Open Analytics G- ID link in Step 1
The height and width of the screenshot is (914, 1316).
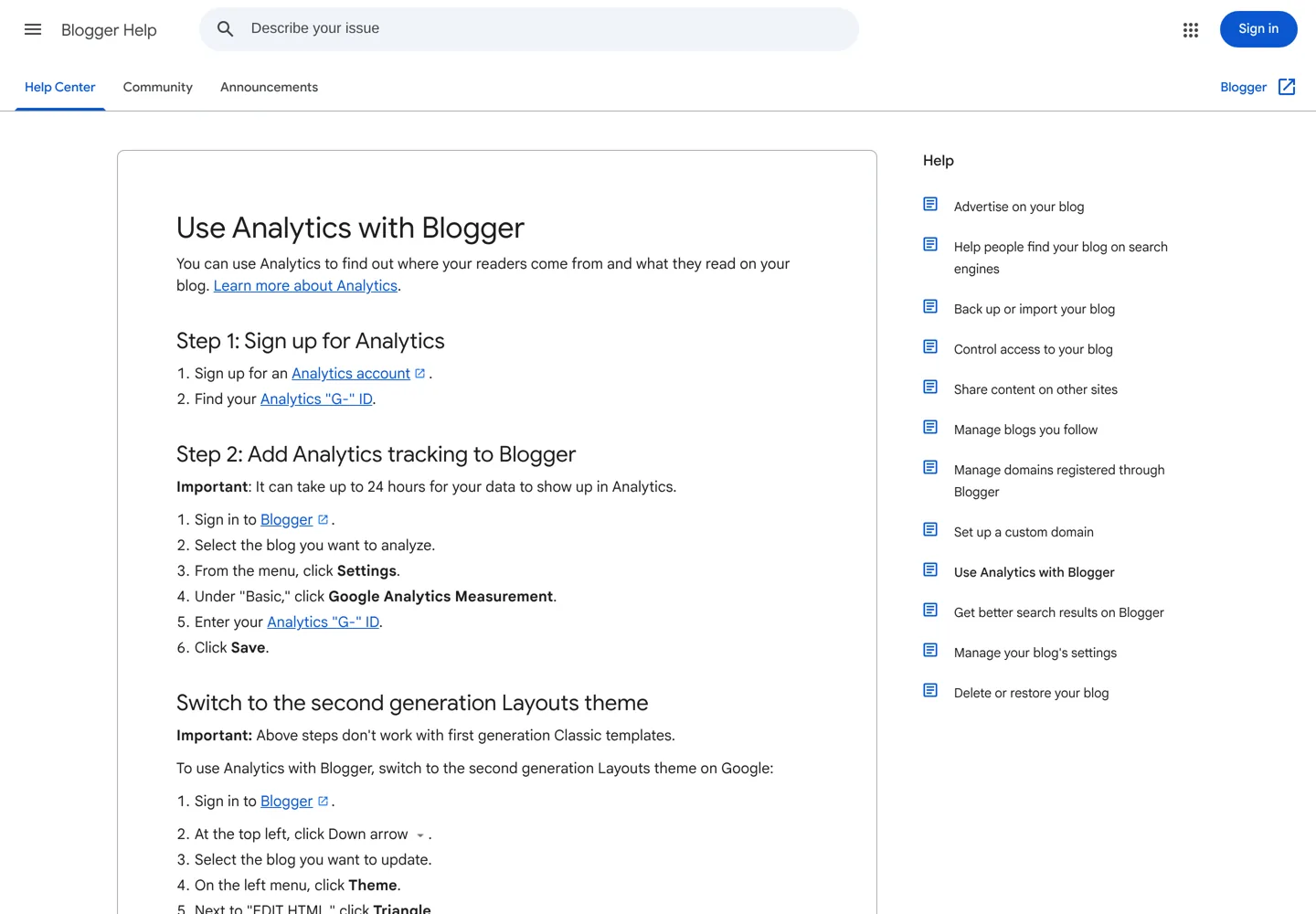tap(316, 399)
